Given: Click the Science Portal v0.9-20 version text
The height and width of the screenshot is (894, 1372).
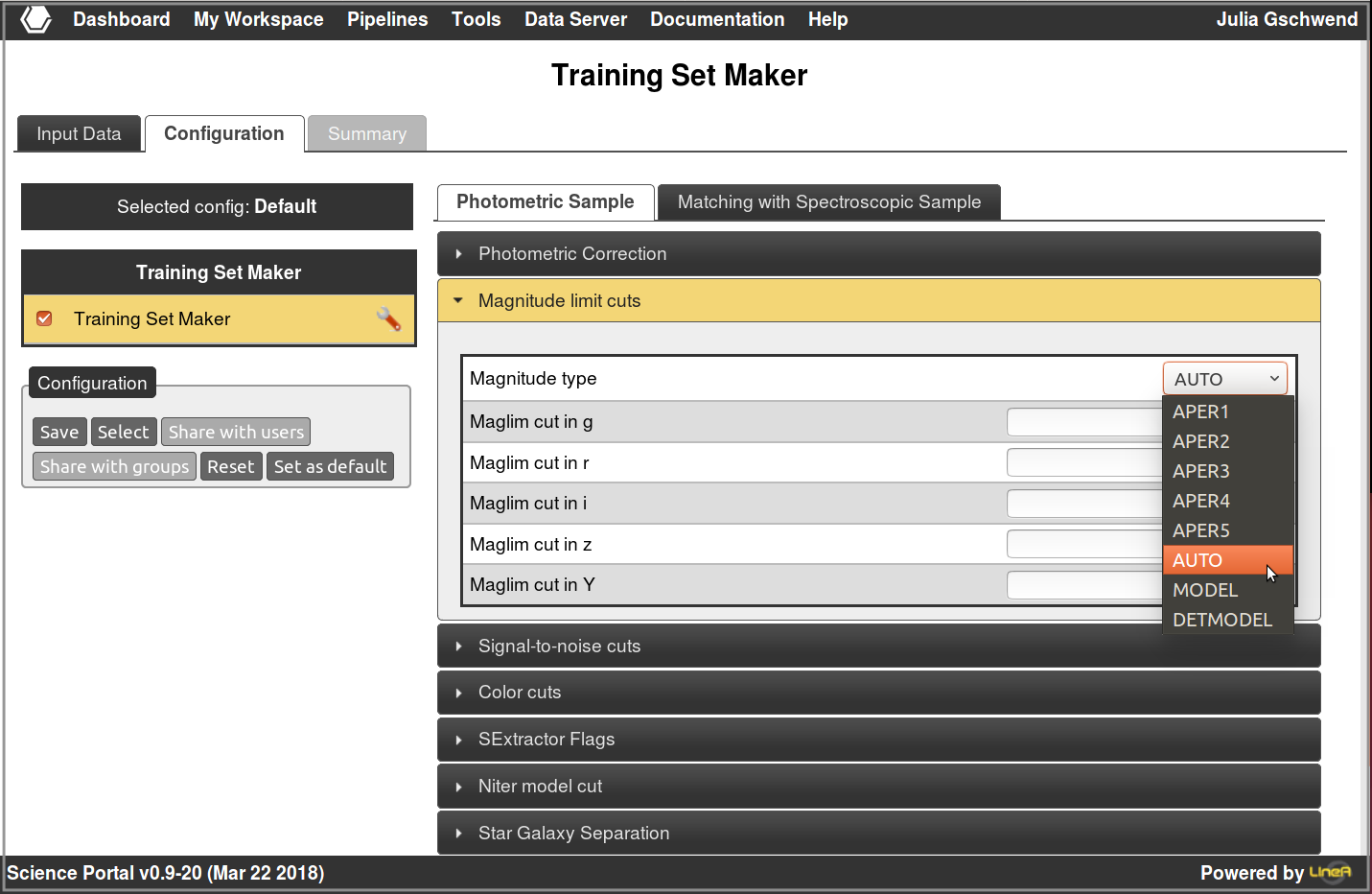Looking at the screenshot, I should coord(166,873).
